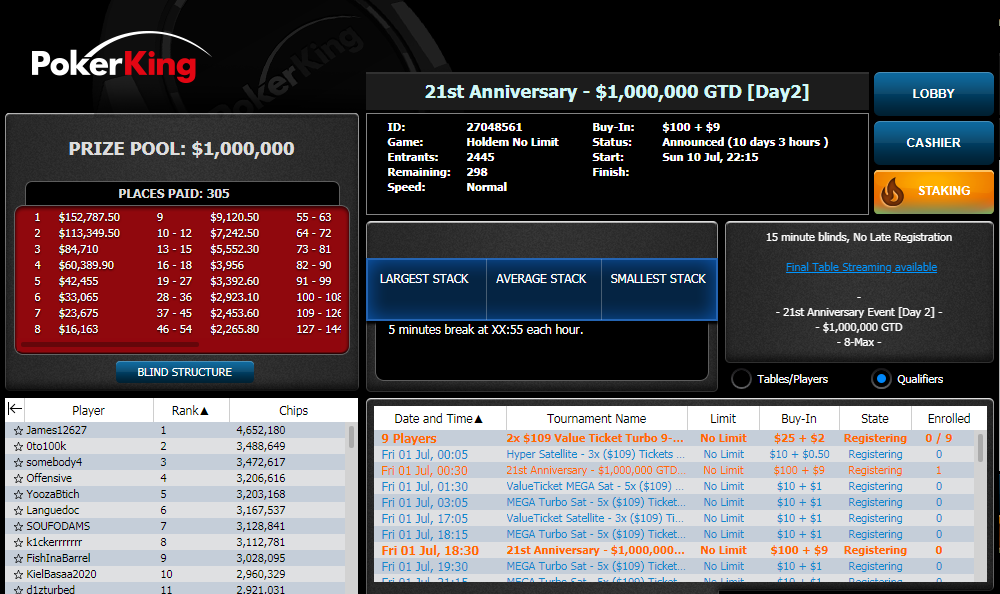
Task: Toggle the star next to Offensive
Action: click(18, 479)
